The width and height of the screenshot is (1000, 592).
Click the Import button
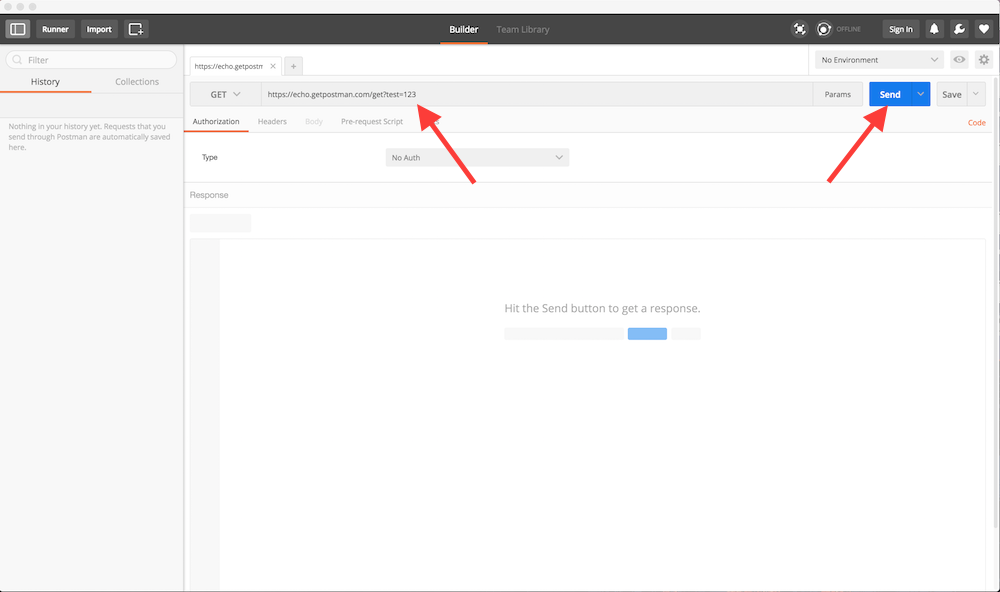pos(99,29)
